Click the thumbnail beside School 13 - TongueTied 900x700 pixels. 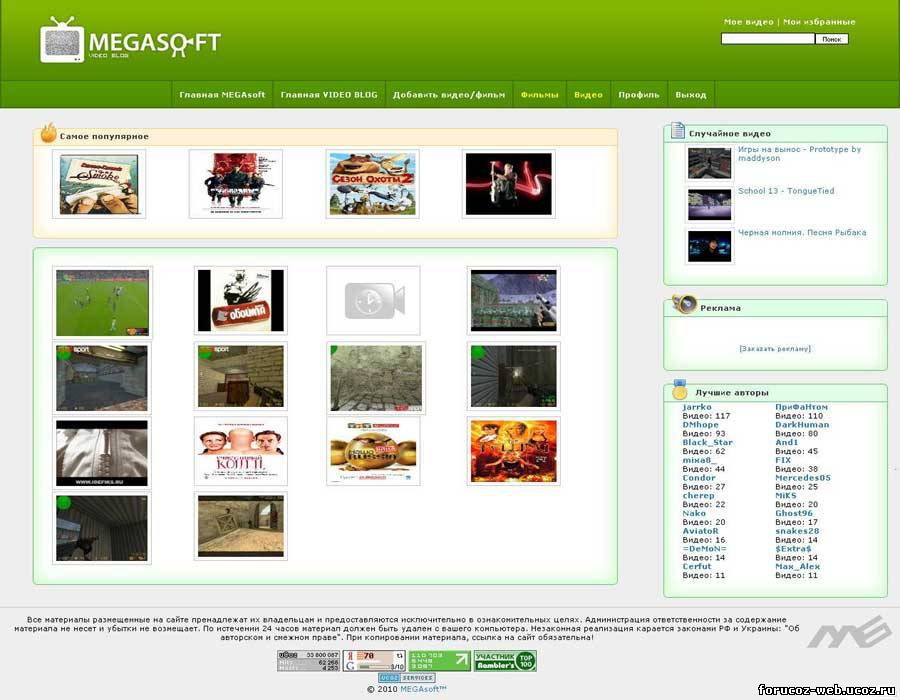[x=710, y=204]
